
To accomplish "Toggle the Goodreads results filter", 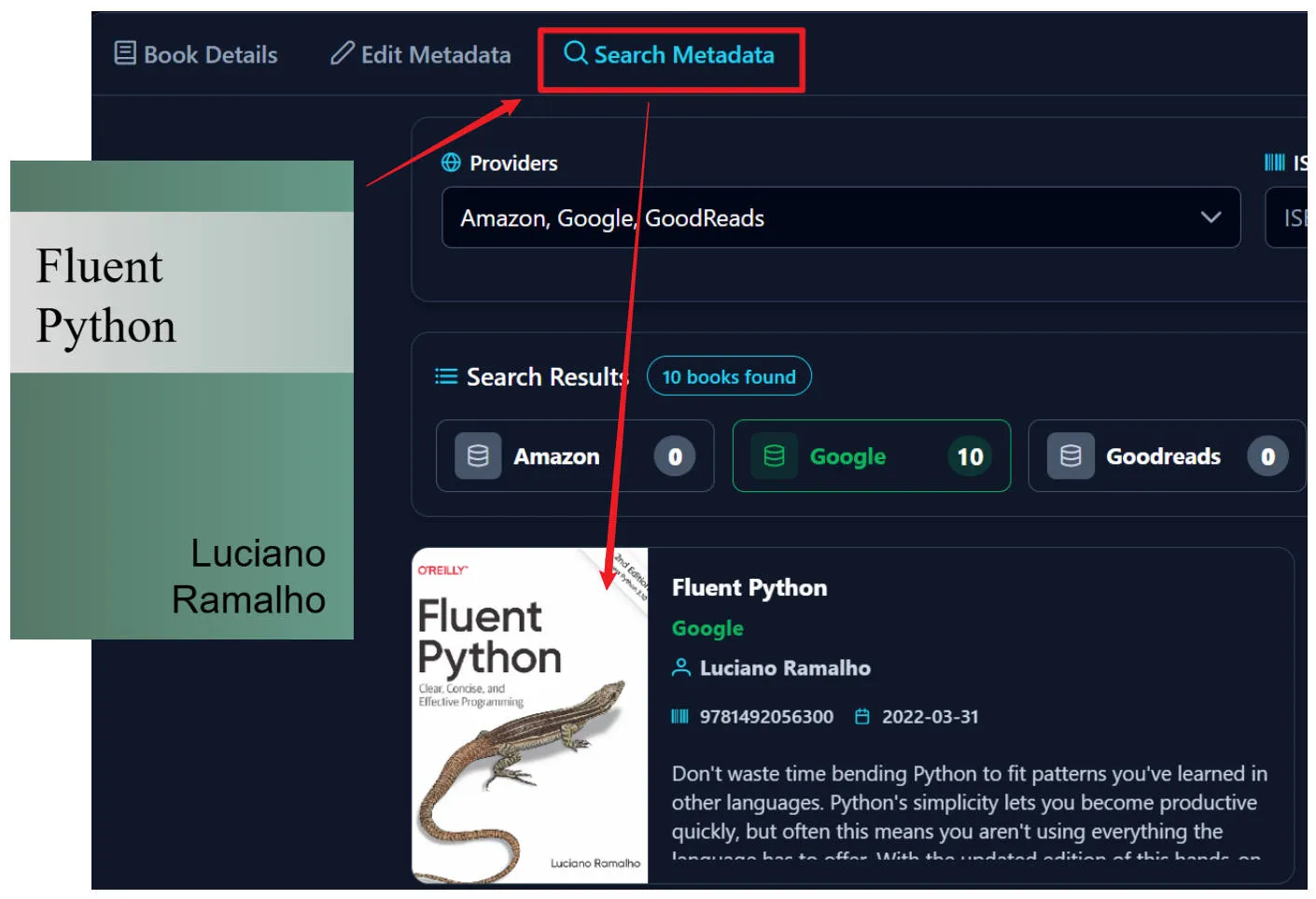I will click(1166, 456).
